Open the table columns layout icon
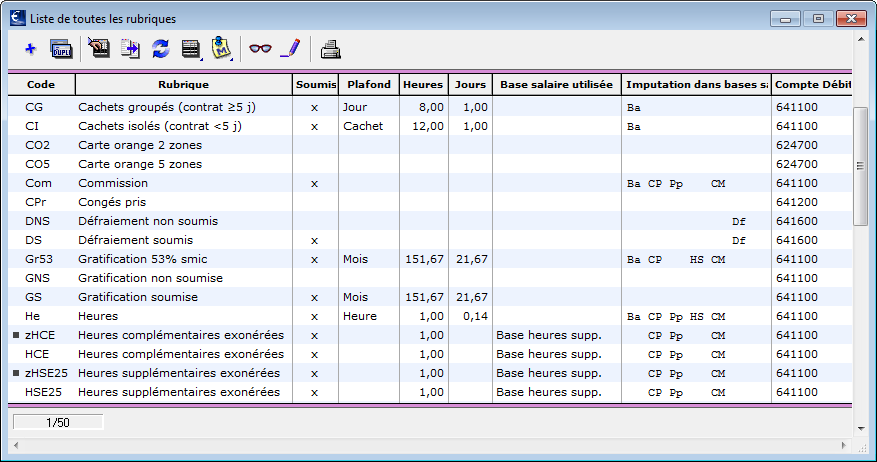 tap(191, 49)
